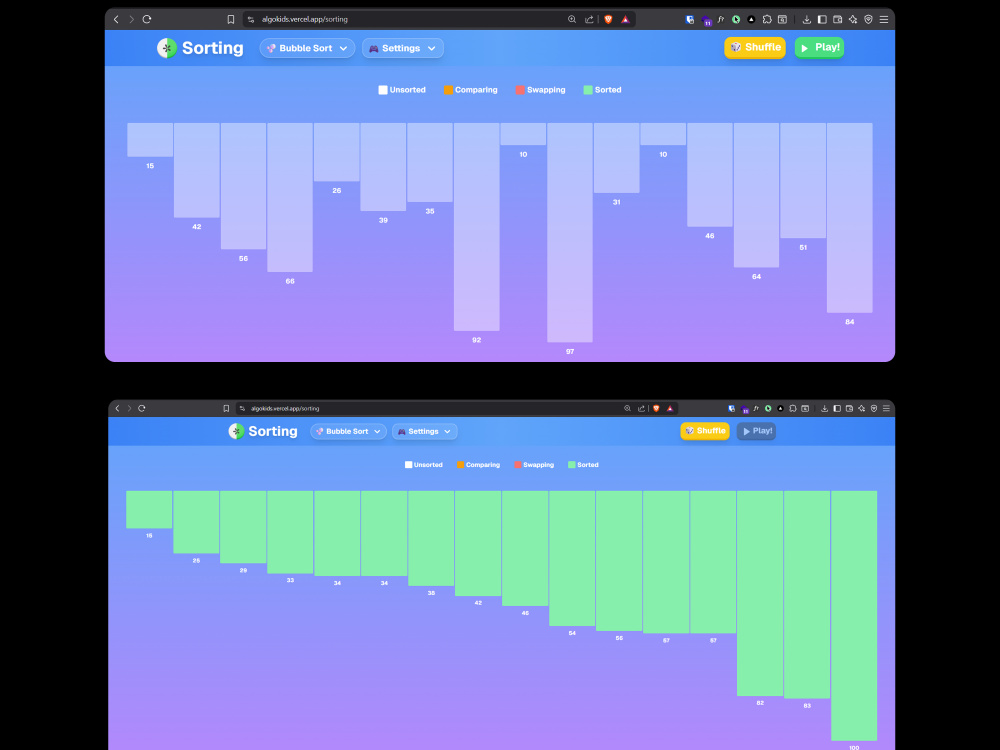
Task: Click the green bar labeled 100 in bottom window
Action: point(854,615)
